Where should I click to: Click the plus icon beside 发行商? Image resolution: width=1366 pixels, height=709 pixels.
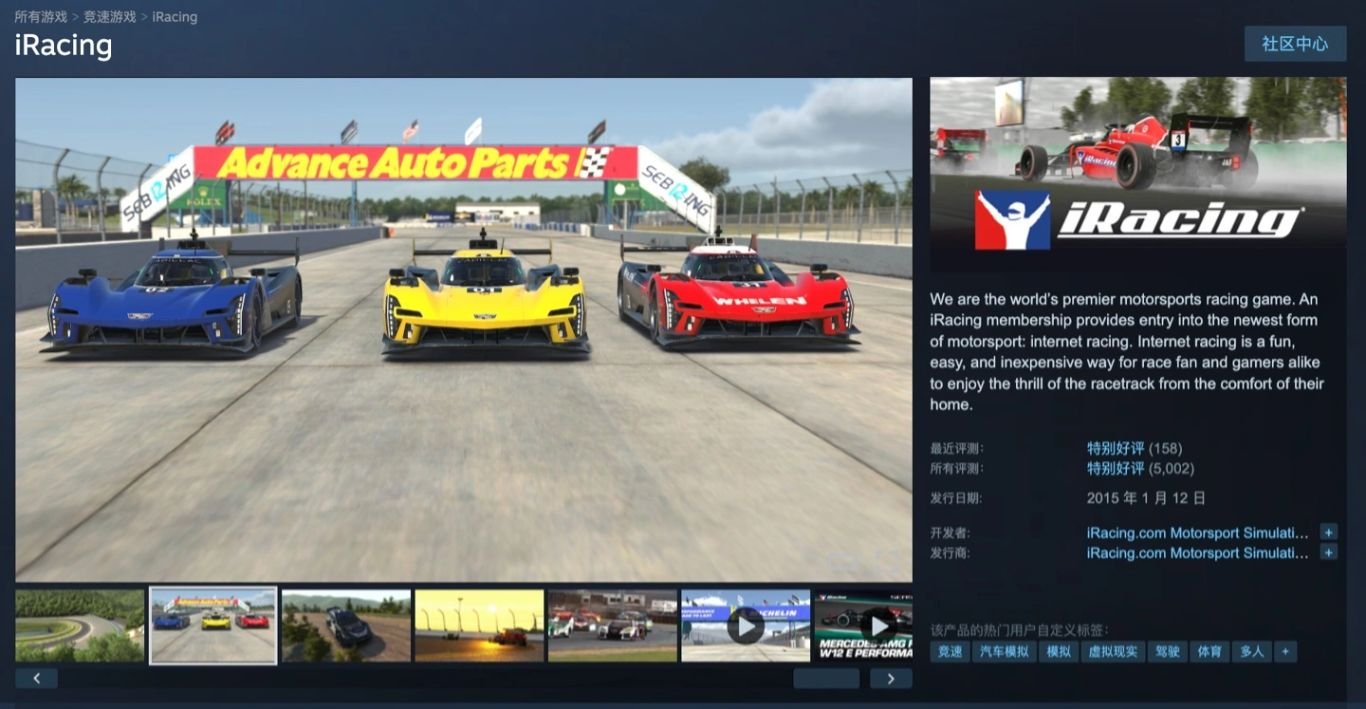pos(1329,552)
